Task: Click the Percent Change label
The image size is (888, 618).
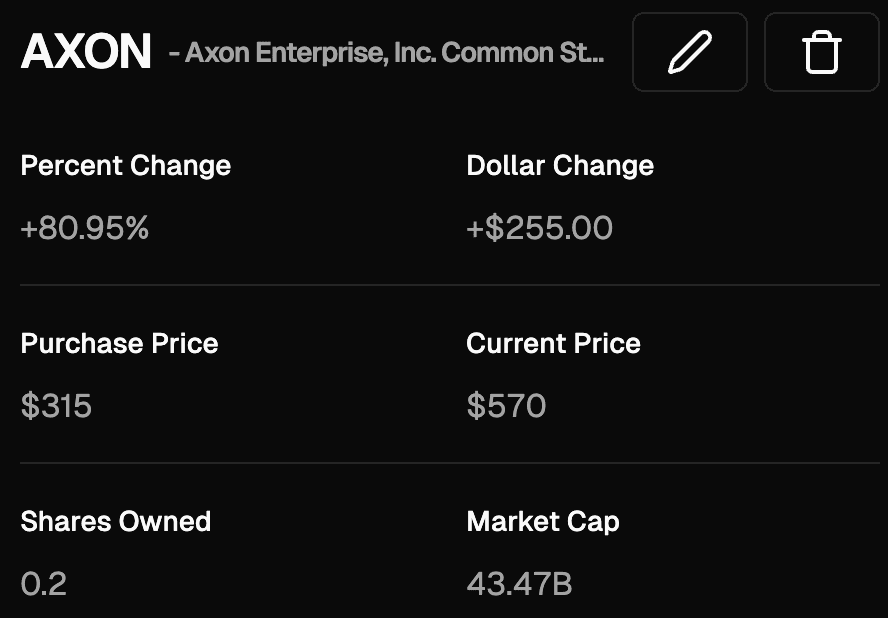Action: pos(126,165)
